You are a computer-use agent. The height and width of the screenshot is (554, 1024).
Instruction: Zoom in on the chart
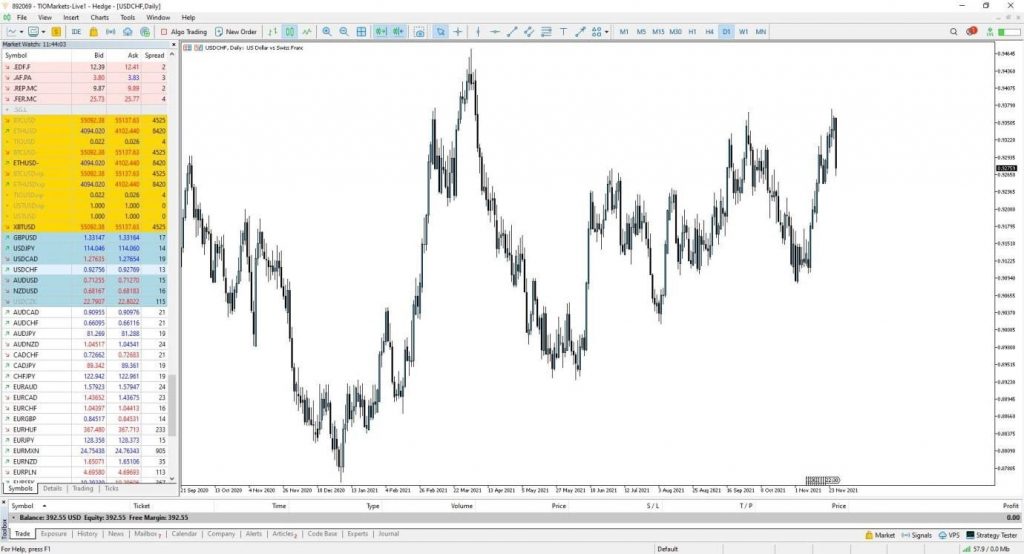(x=327, y=31)
